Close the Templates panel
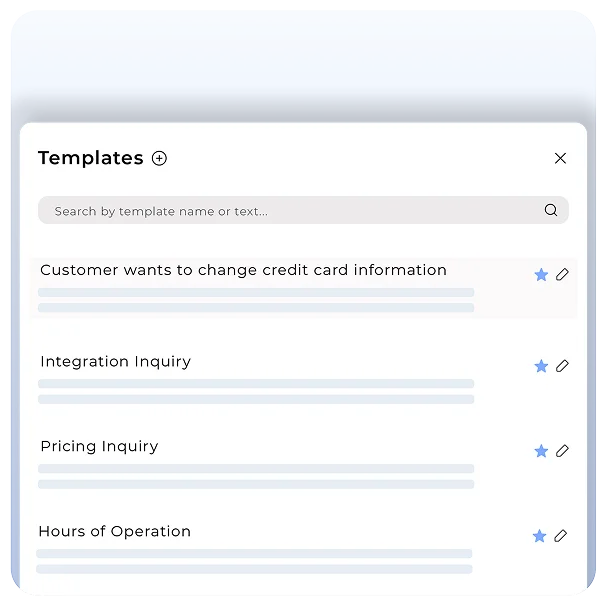The image size is (607, 606). [x=560, y=158]
